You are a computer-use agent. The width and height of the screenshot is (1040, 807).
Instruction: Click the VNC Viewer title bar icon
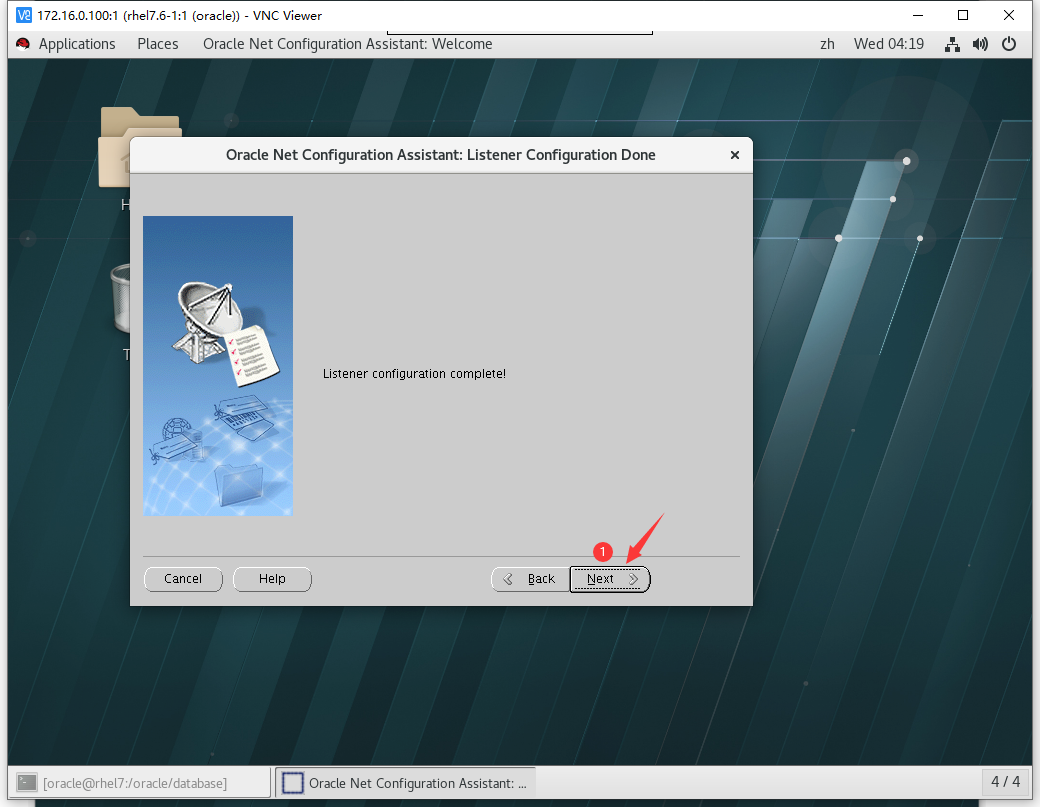(24, 15)
